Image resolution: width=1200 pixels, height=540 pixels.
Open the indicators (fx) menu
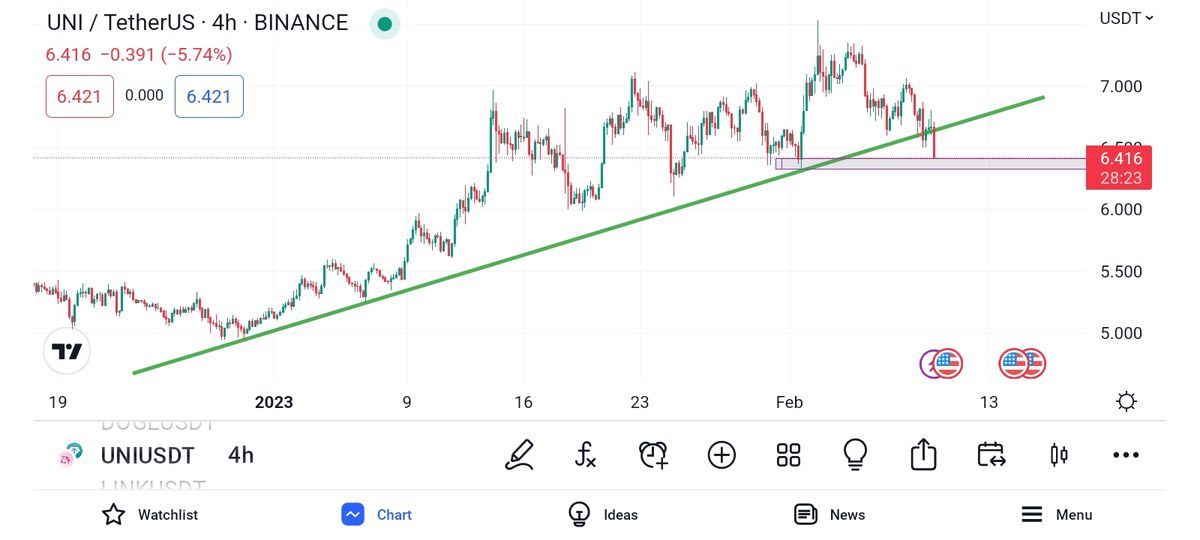click(586, 455)
